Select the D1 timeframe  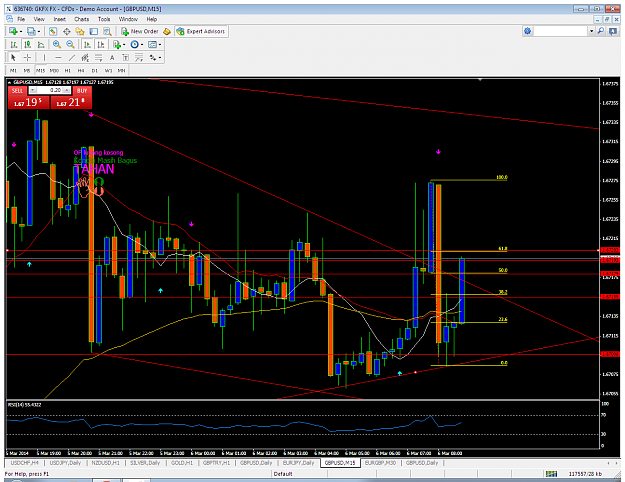94,71
